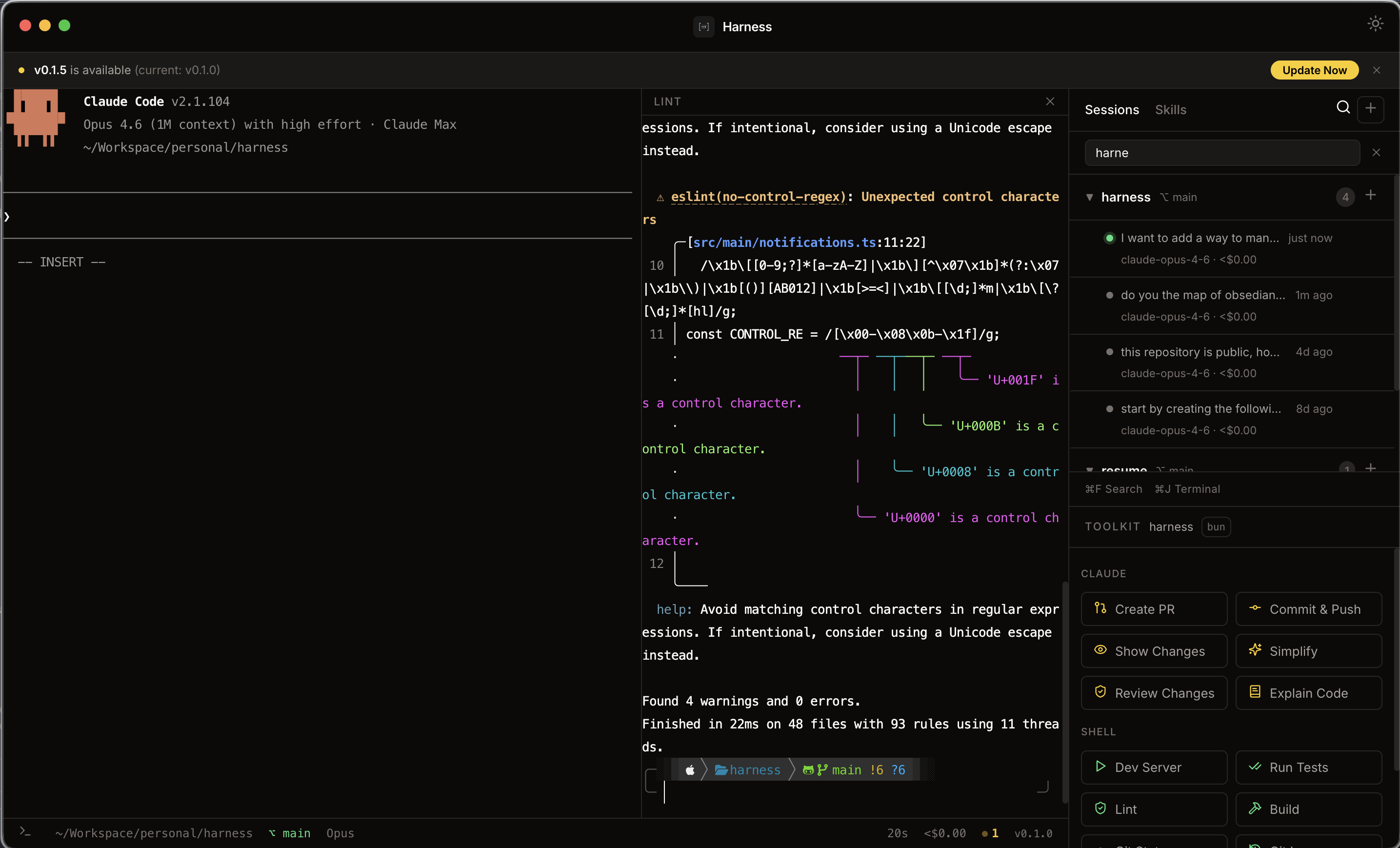Viewport: 1400px width, 848px height.
Task: Add a session to harness group
Action: pyautogui.click(x=1370, y=196)
